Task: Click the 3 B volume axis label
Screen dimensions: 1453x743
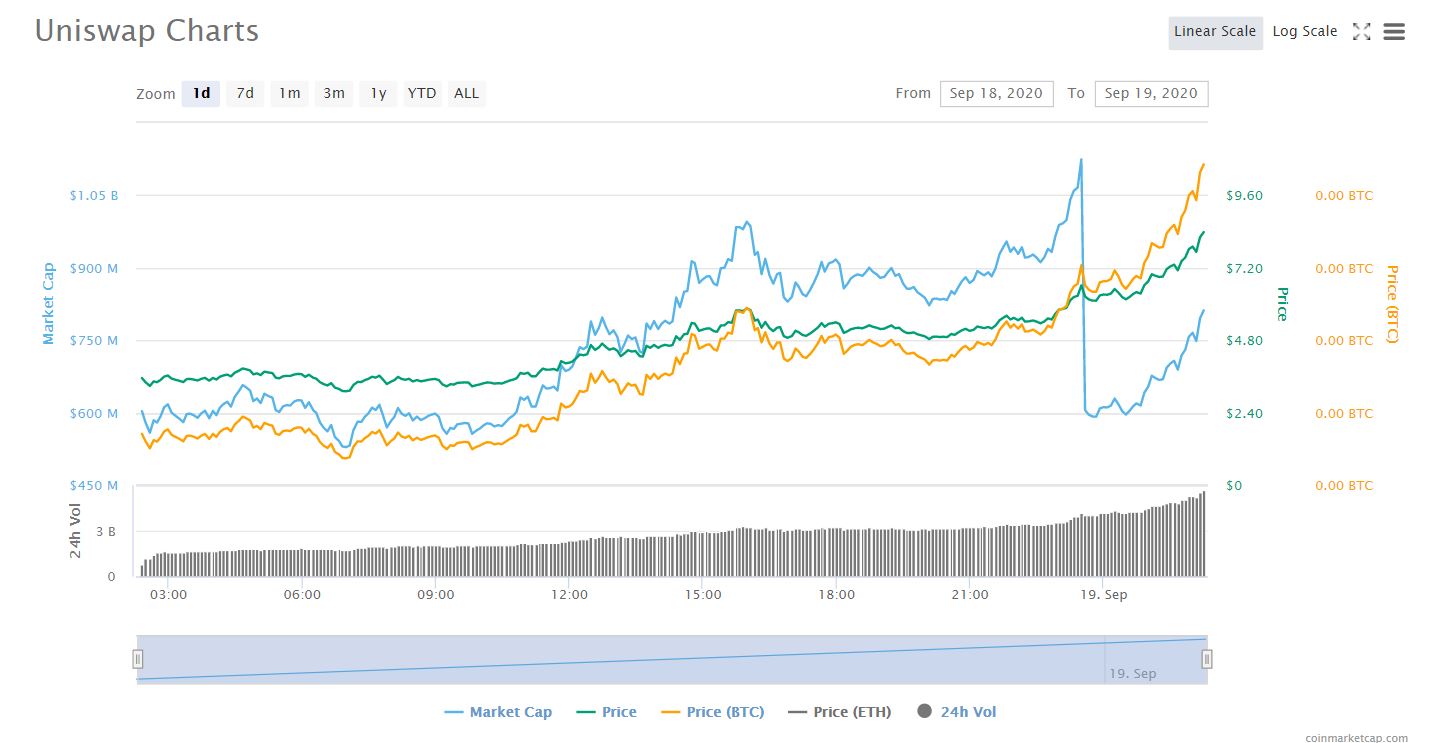Action: [x=107, y=531]
